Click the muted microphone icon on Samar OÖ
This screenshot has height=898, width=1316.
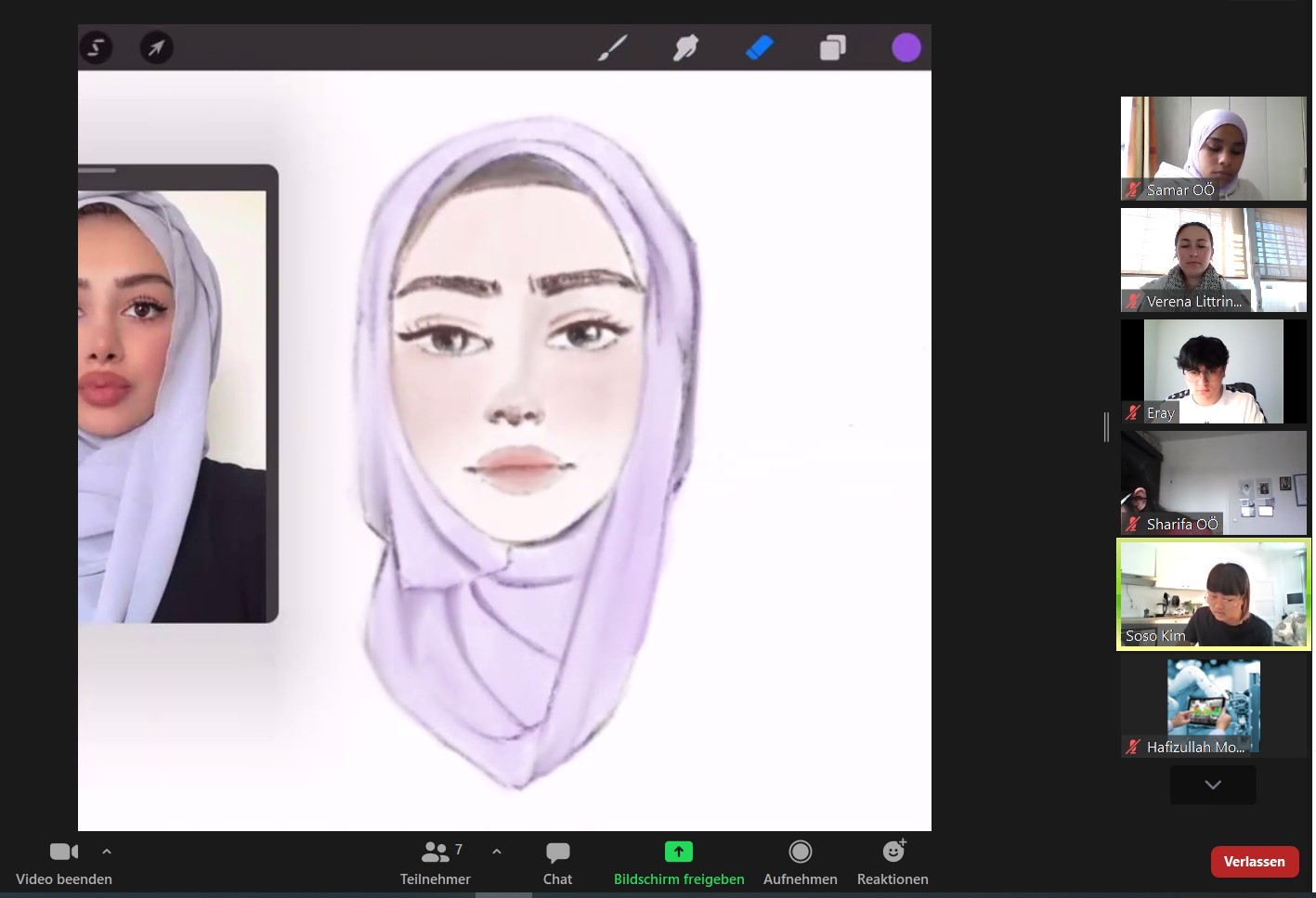click(1133, 189)
